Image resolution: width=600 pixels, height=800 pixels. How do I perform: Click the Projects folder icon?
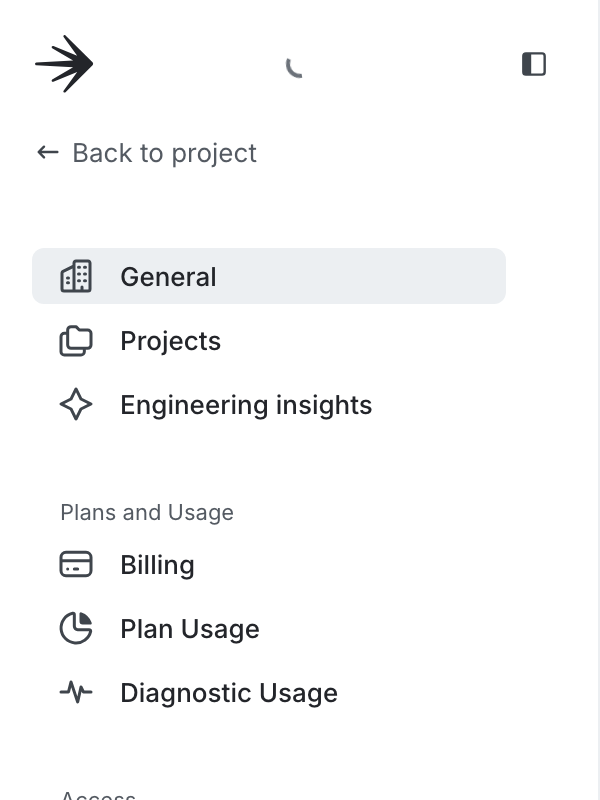pyautogui.click(x=76, y=340)
